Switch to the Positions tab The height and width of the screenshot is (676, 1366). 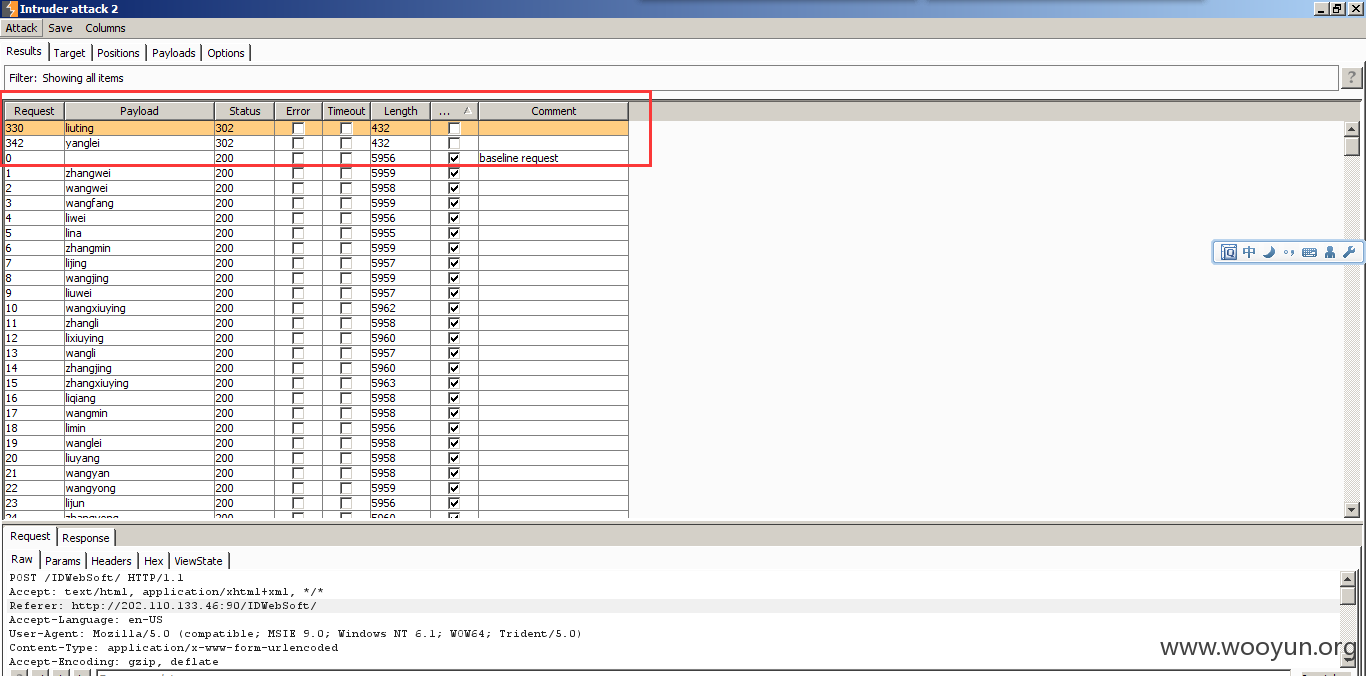118,53
